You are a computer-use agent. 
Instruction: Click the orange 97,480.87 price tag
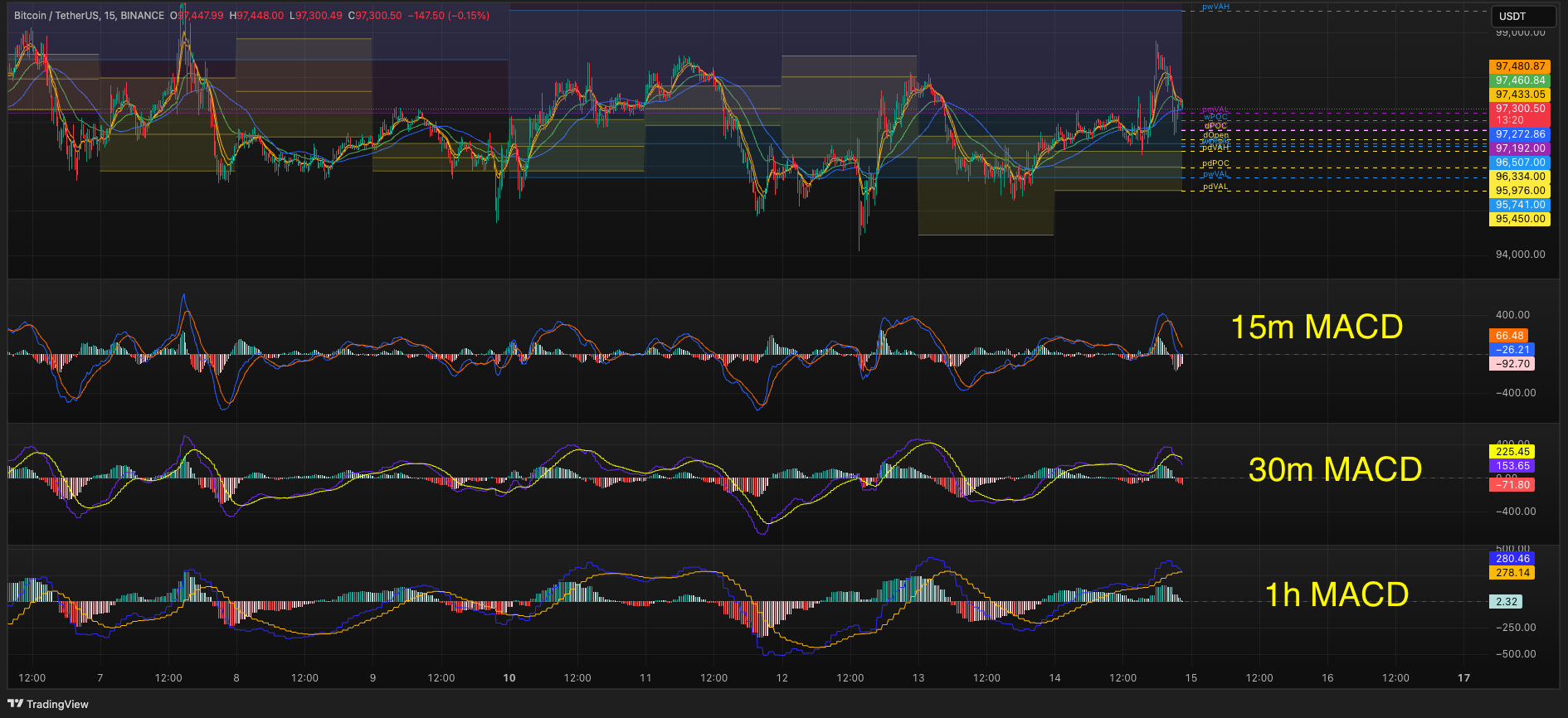tap(1520, 66)
